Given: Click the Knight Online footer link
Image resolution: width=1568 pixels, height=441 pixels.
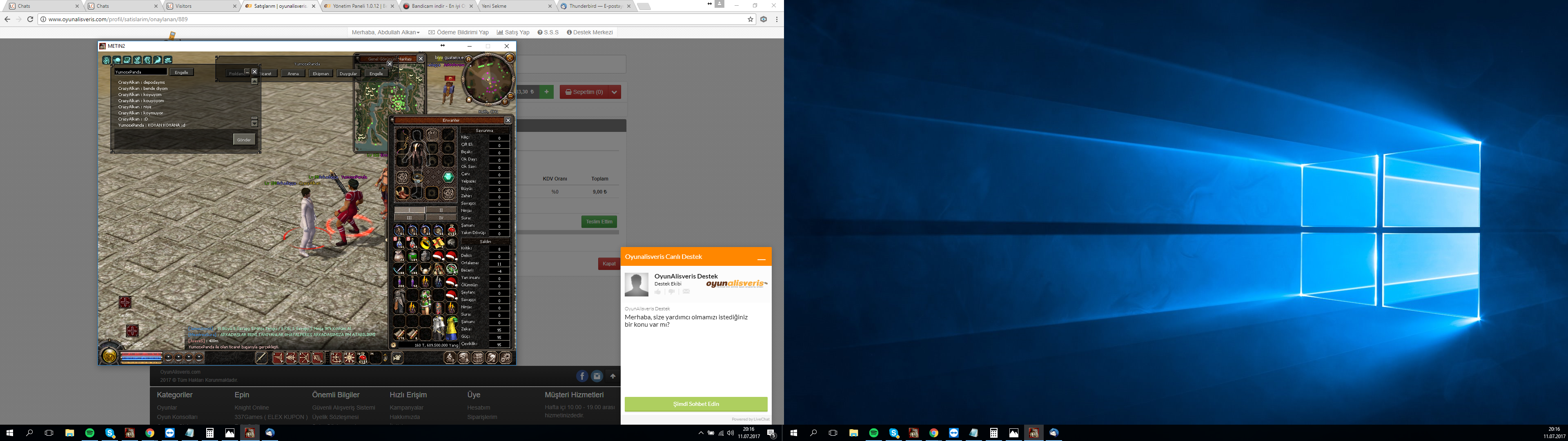Looking at the screenshot, I should 252,408.
